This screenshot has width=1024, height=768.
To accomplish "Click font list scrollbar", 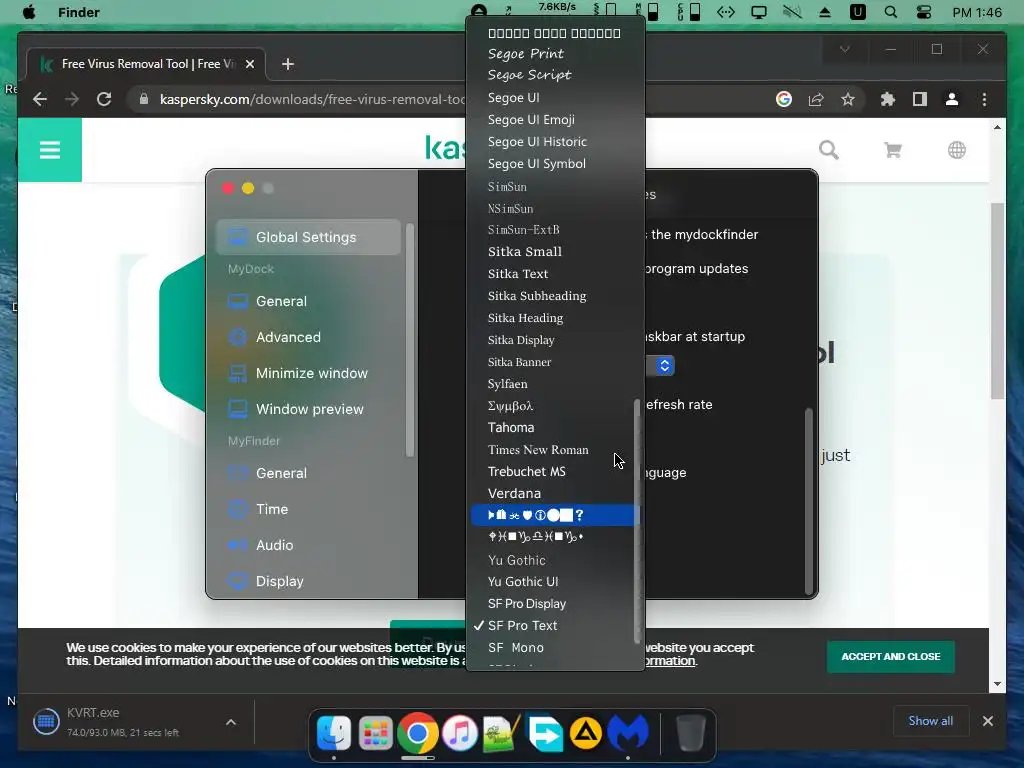I will click(x=637, y=521).
